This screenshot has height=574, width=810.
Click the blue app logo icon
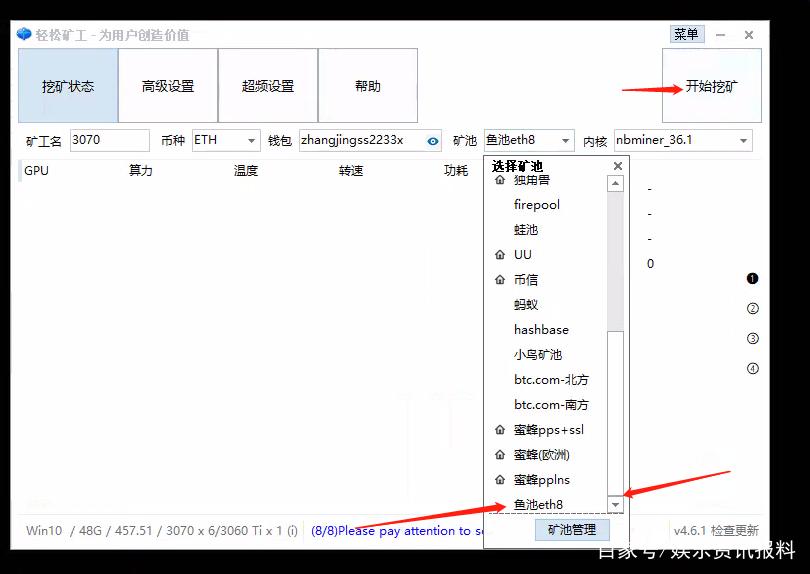24,34
